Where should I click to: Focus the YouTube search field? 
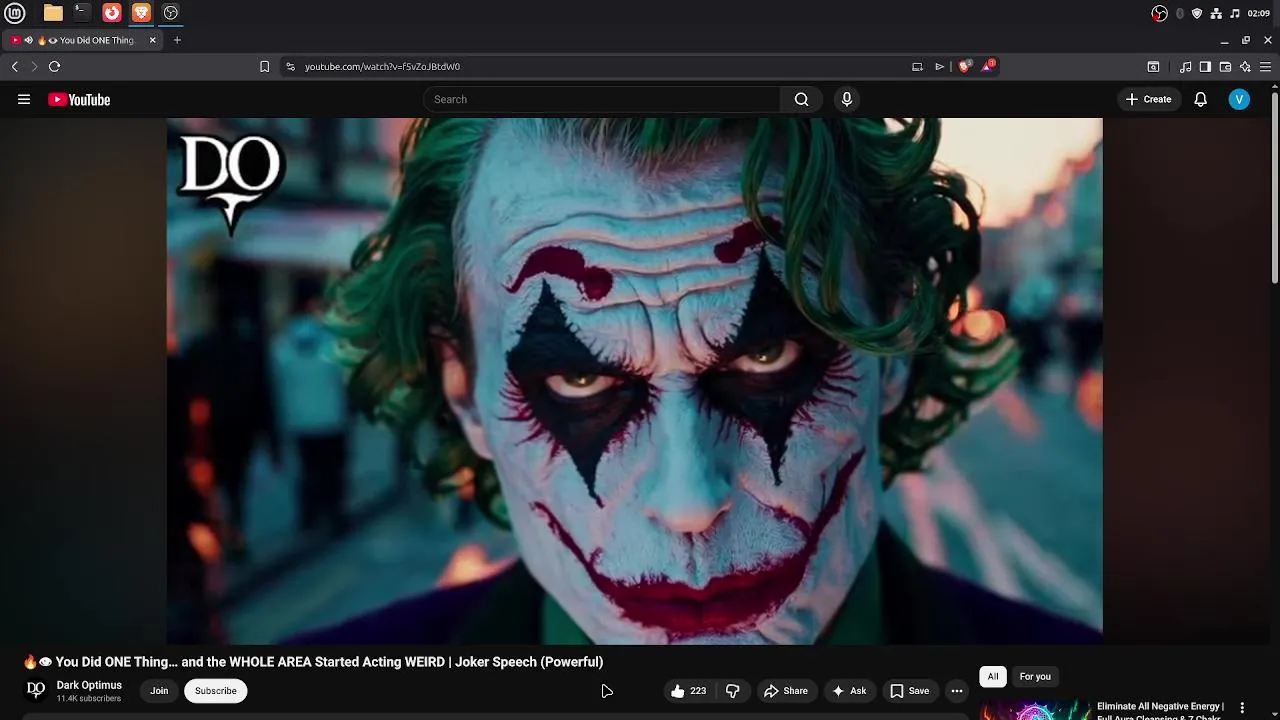[x=602, y=99]
